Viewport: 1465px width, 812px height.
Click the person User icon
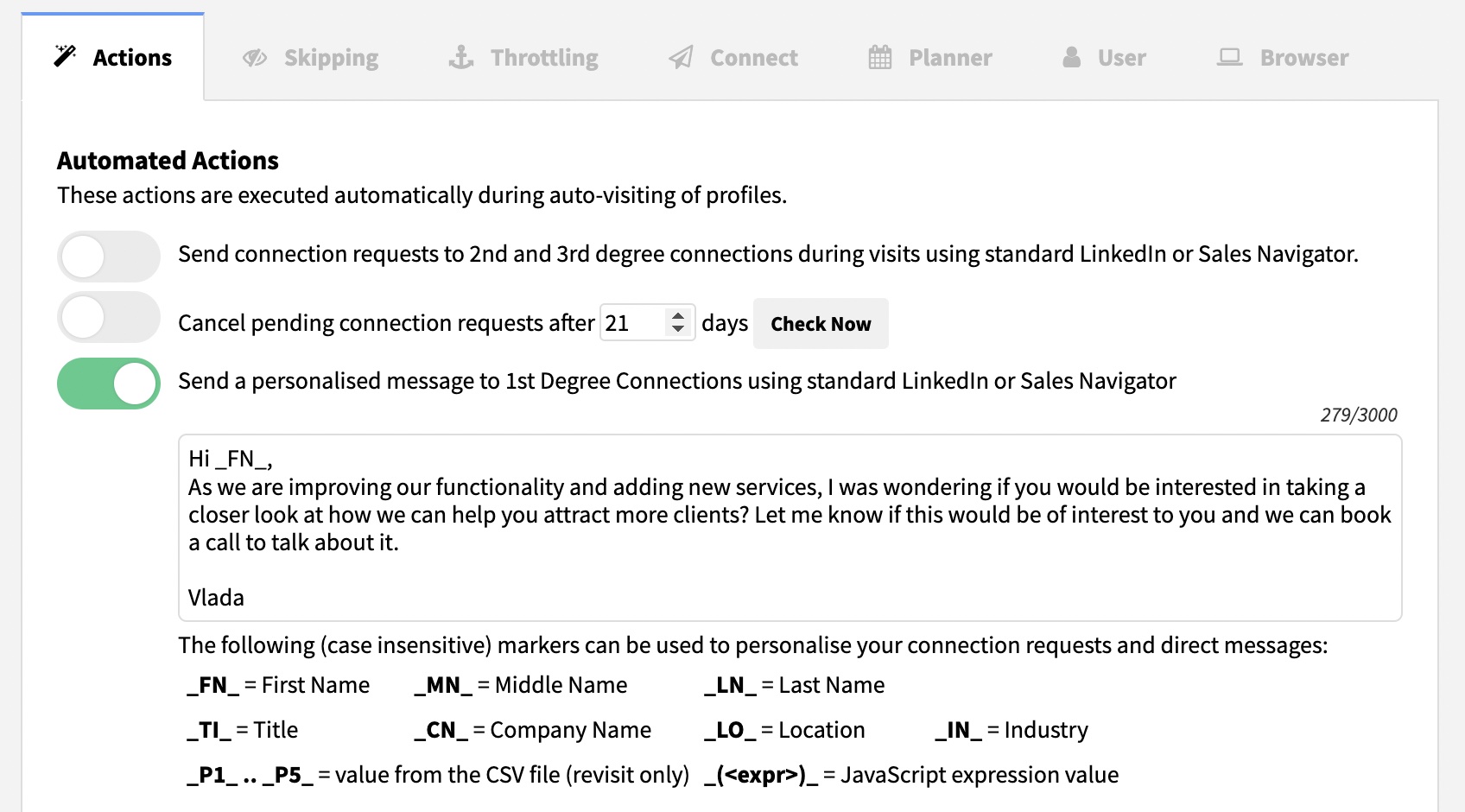(1072, 57)
